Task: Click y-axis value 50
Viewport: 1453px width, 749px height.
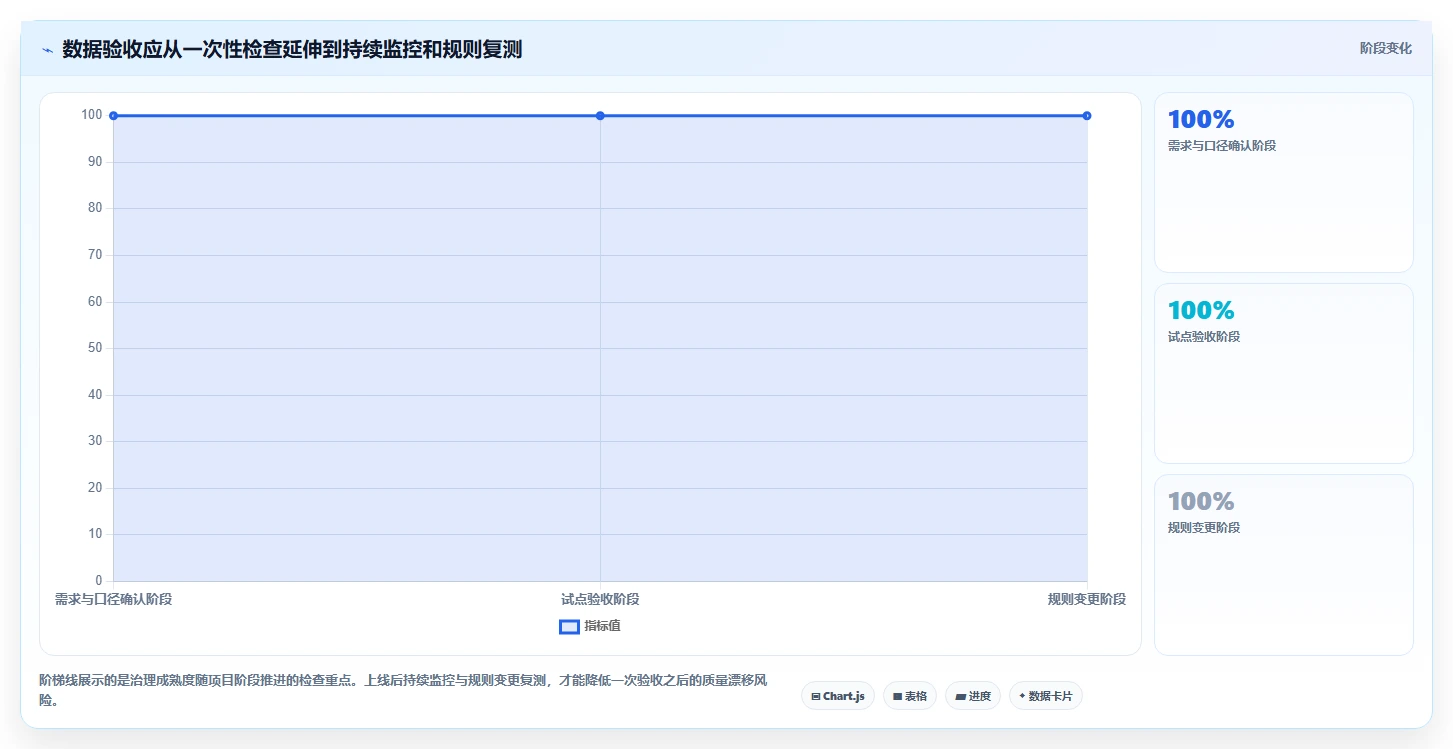Action: pyautogui.click(x=94, y=348)
